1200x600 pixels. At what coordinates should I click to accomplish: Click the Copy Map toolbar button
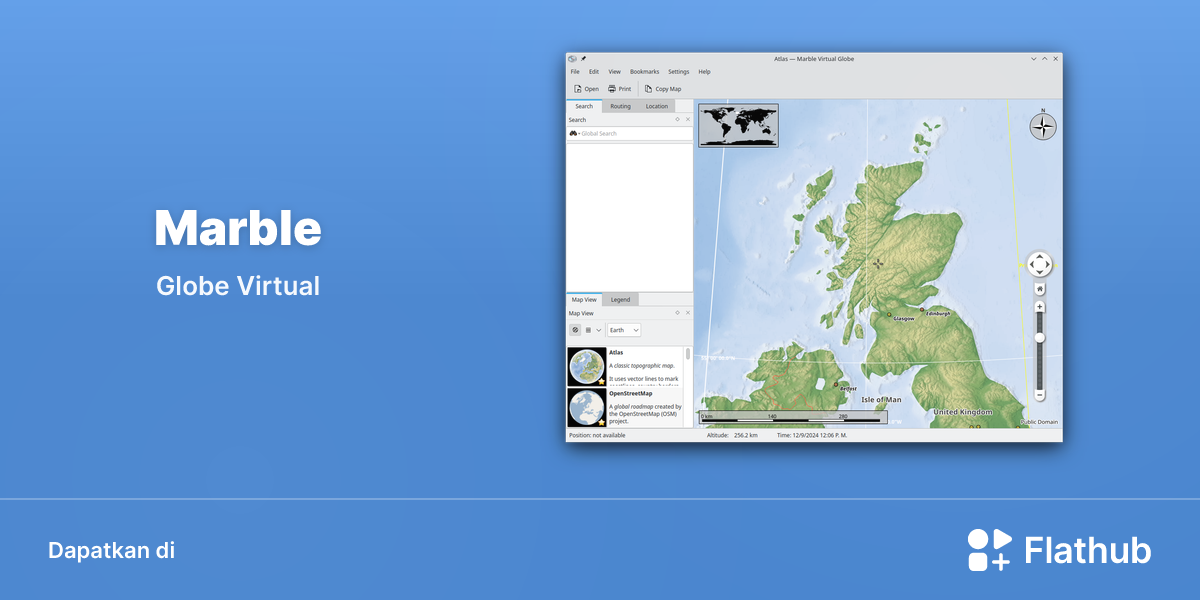[663, 89]
